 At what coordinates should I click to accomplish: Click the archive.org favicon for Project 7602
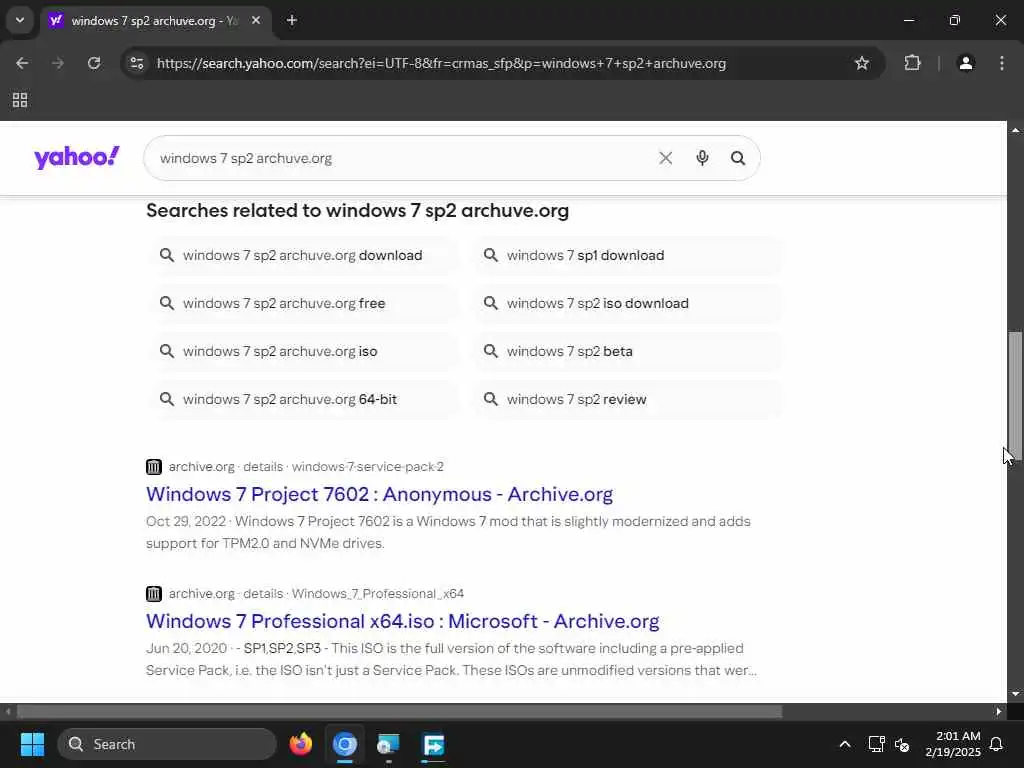click(153, 466)
